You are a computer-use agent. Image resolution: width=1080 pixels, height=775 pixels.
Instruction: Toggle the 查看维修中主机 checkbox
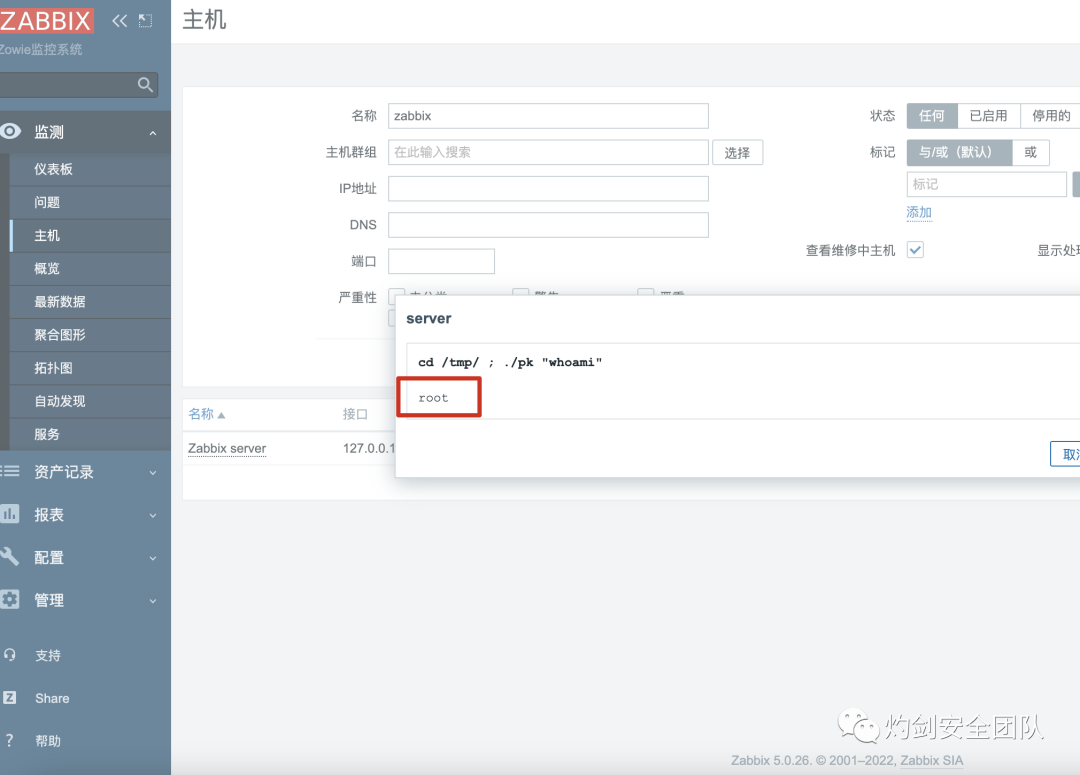pos(915,249)
